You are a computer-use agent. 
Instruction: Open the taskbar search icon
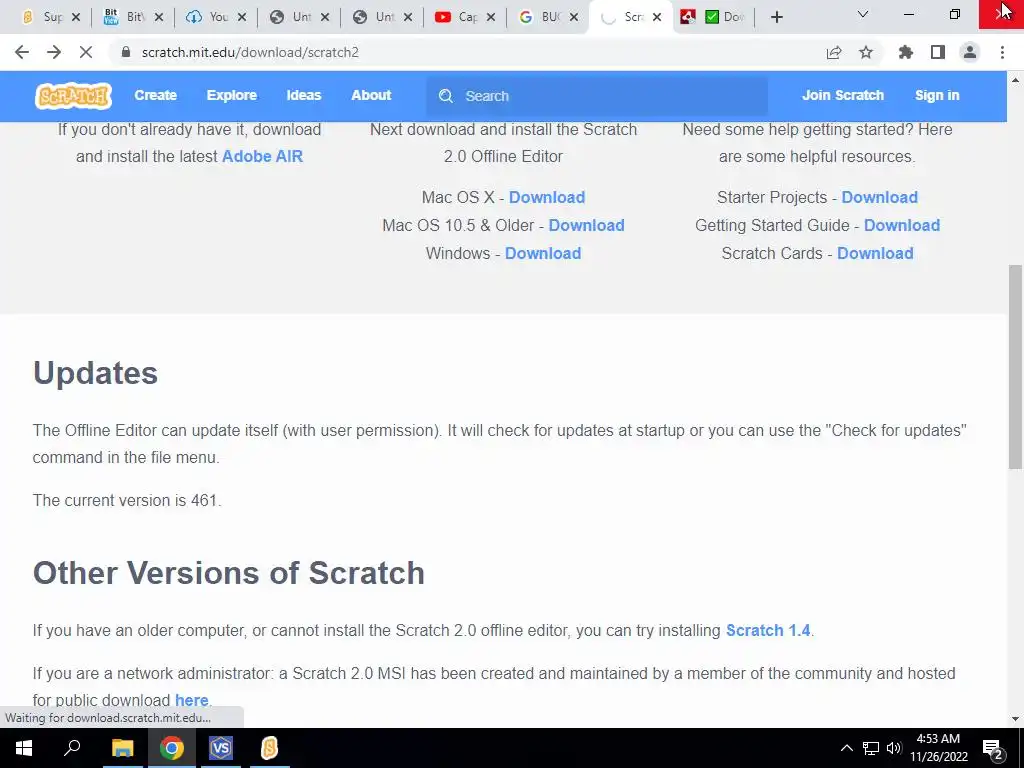(72, 747)
